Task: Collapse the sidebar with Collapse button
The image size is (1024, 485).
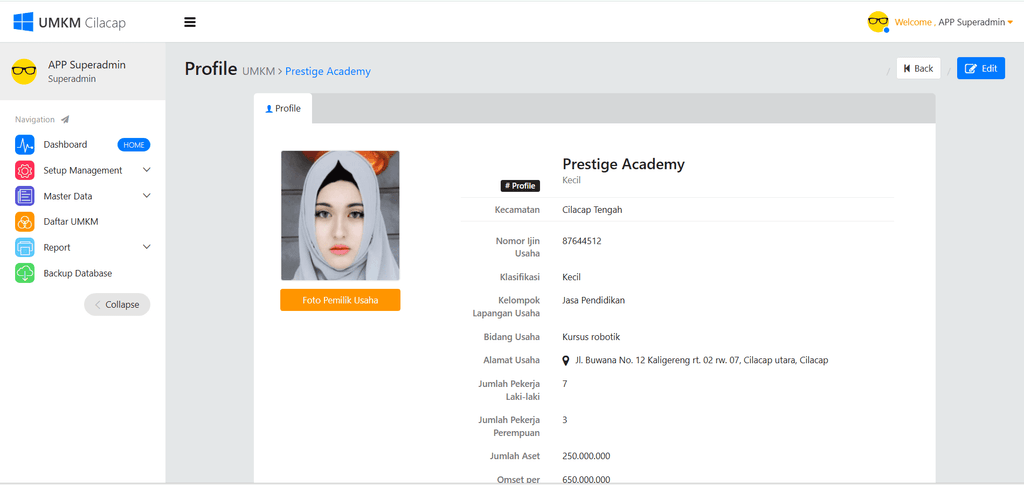Action: pos(117,305)
